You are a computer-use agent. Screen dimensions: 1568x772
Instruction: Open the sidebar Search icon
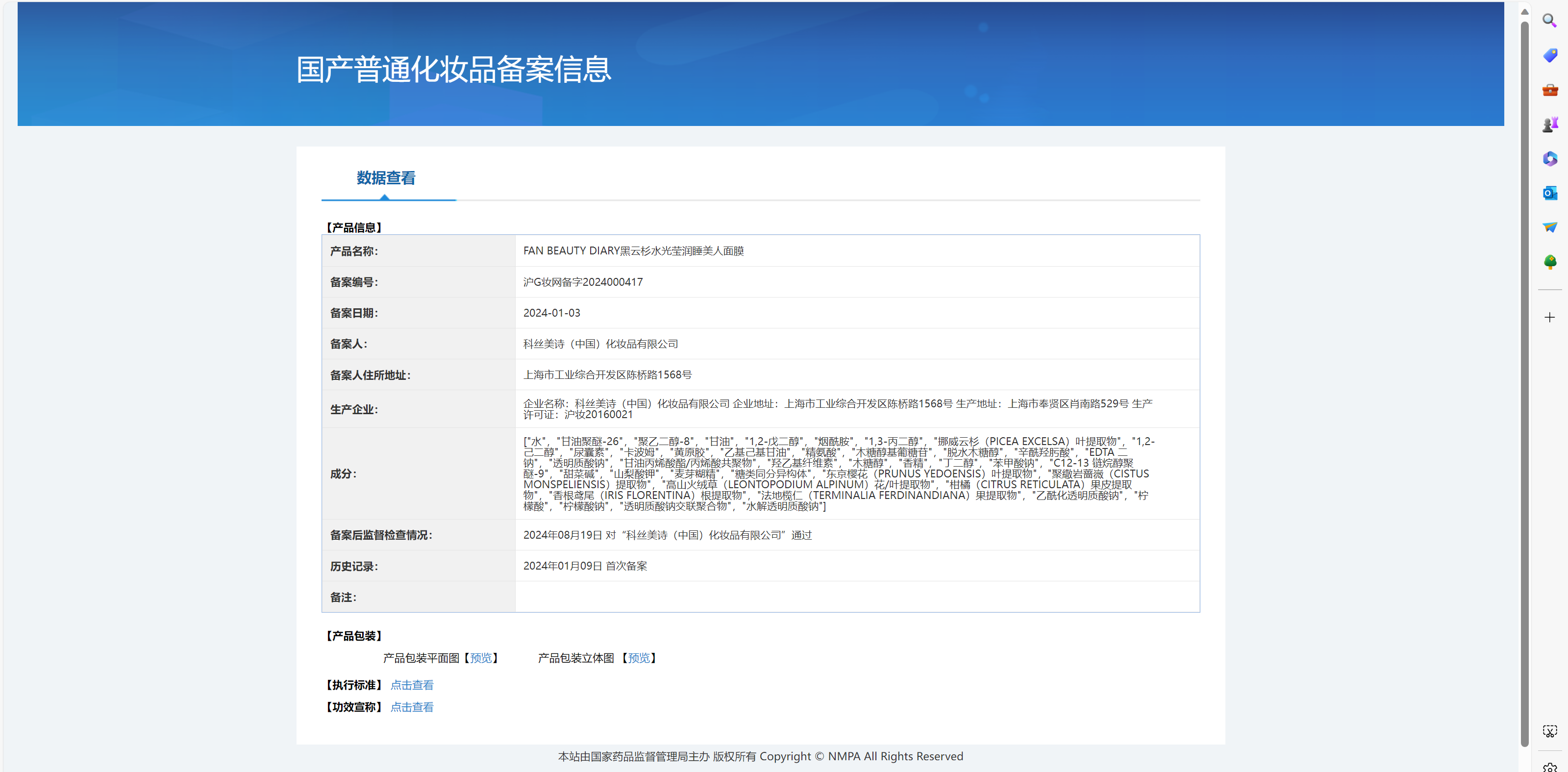1549,21
